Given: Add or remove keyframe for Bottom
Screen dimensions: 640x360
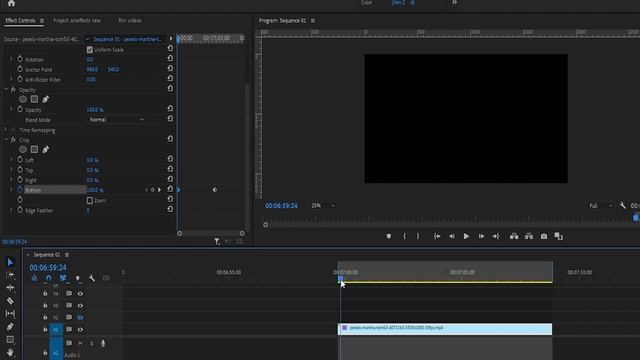Looking at the screenshot, I should point(153,190).
